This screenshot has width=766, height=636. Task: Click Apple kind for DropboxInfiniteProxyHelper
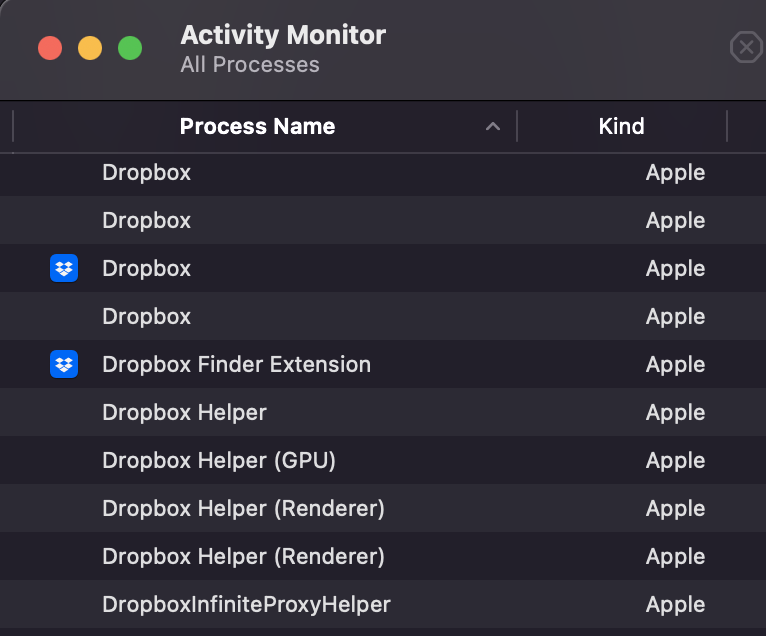pos(675,604)
